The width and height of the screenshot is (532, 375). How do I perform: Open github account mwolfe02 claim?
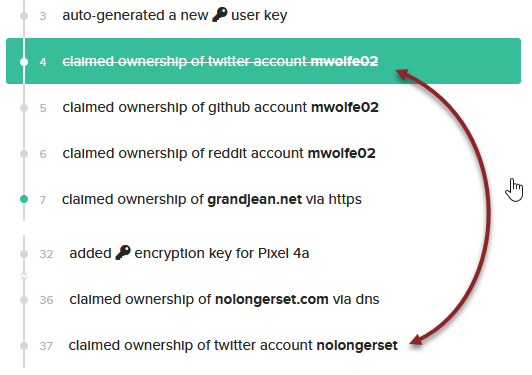[x=221, y=107]
